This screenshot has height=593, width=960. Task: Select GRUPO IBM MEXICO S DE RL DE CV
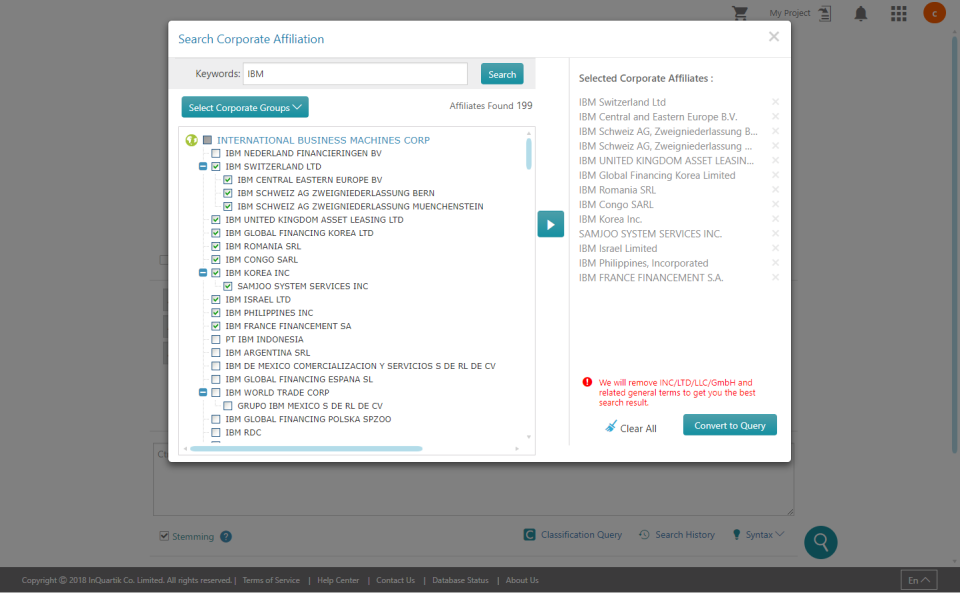(310, 406)
